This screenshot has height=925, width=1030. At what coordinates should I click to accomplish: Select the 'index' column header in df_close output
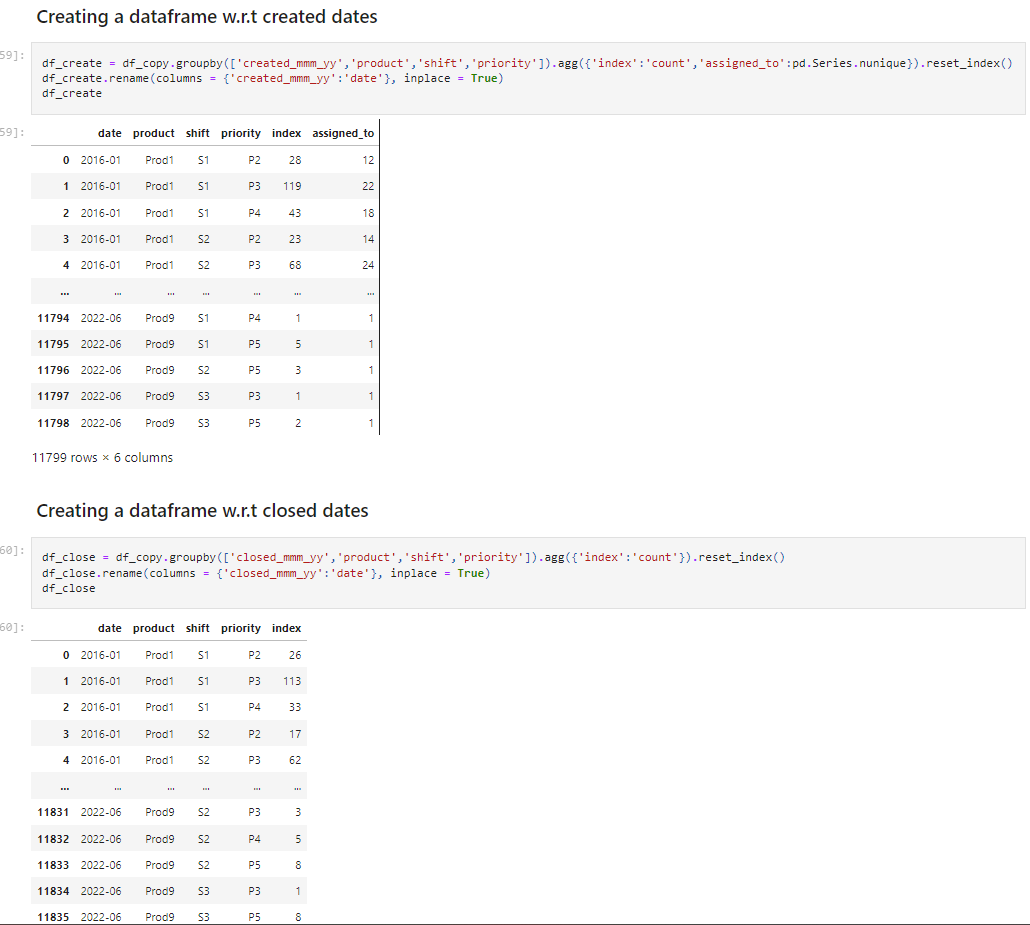pyautogui.click(x=286, y=628)
